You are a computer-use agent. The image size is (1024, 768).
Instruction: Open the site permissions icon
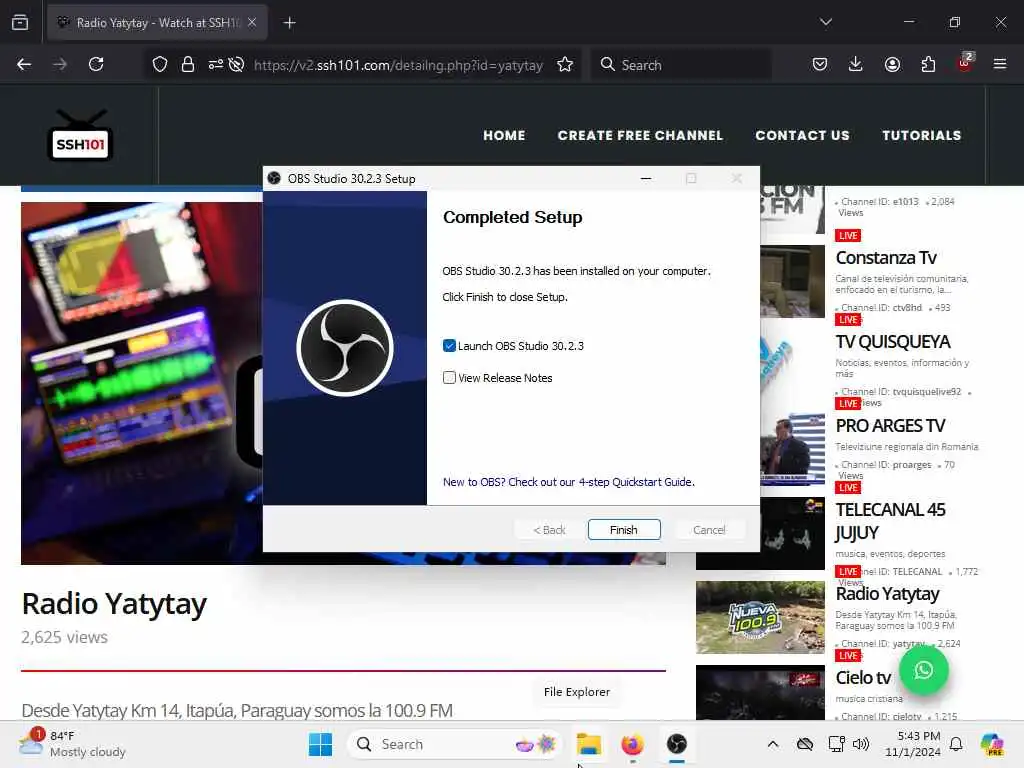tap(216, 64)
